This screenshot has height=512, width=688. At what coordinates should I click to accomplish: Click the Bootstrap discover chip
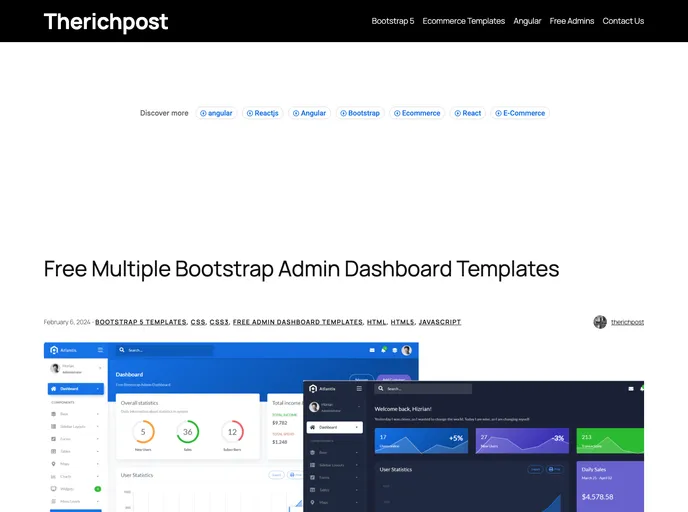click(360, 113)
